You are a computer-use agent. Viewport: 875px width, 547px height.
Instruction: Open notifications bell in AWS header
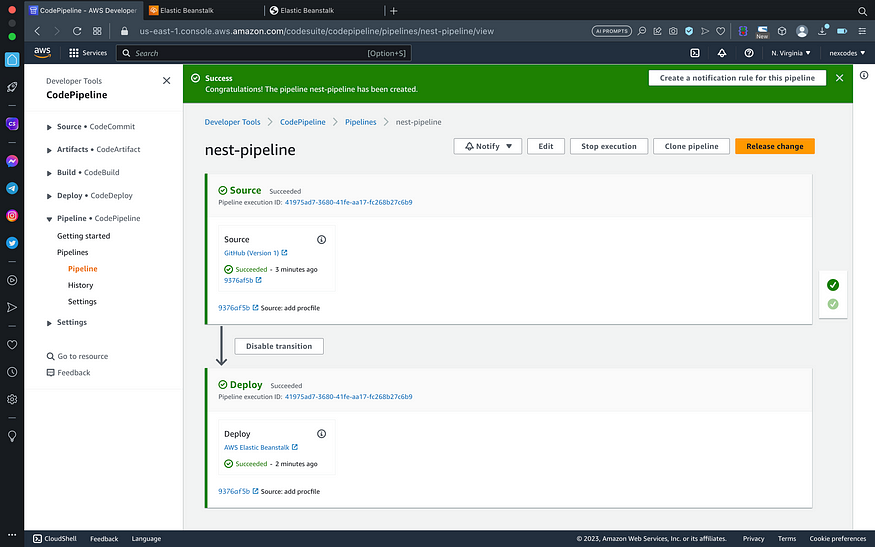[722, 53]
